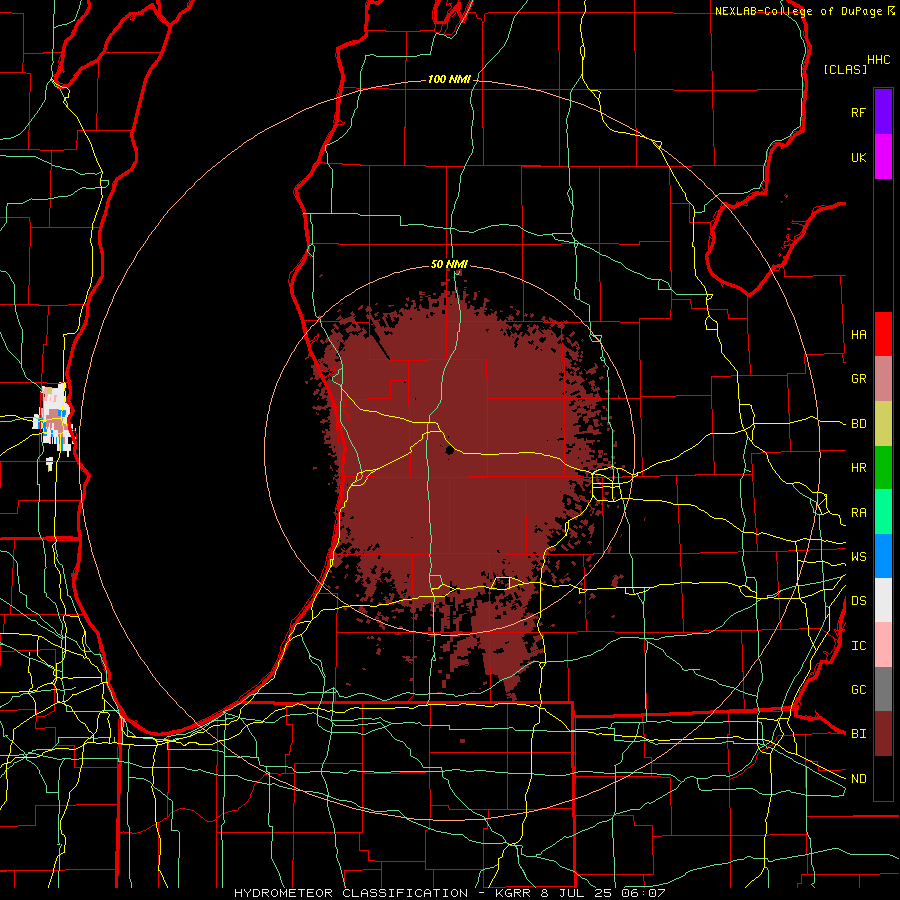
Task: Pick the salmon GR legend swatch
Action: (x=883, y=379)
